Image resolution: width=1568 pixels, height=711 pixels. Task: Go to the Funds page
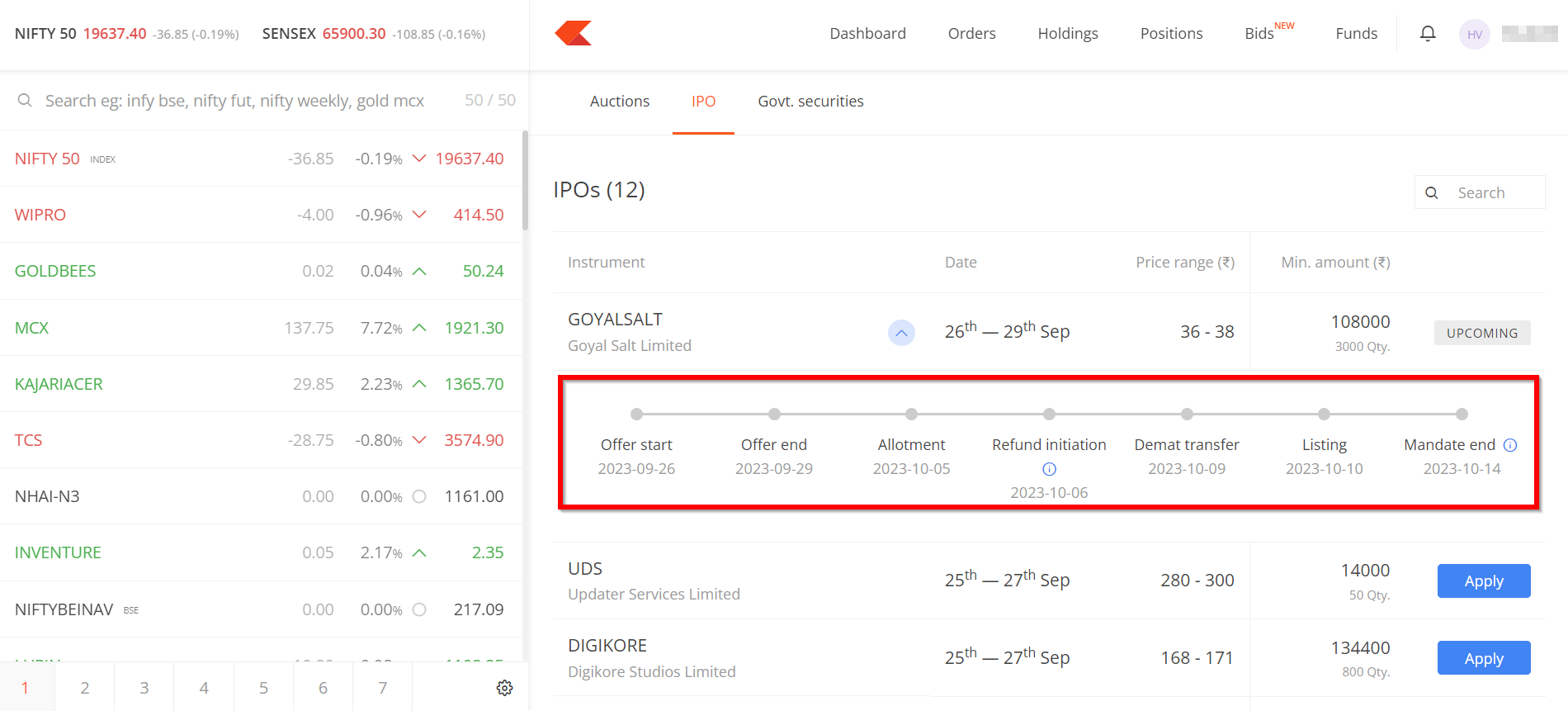(1356, 33)
